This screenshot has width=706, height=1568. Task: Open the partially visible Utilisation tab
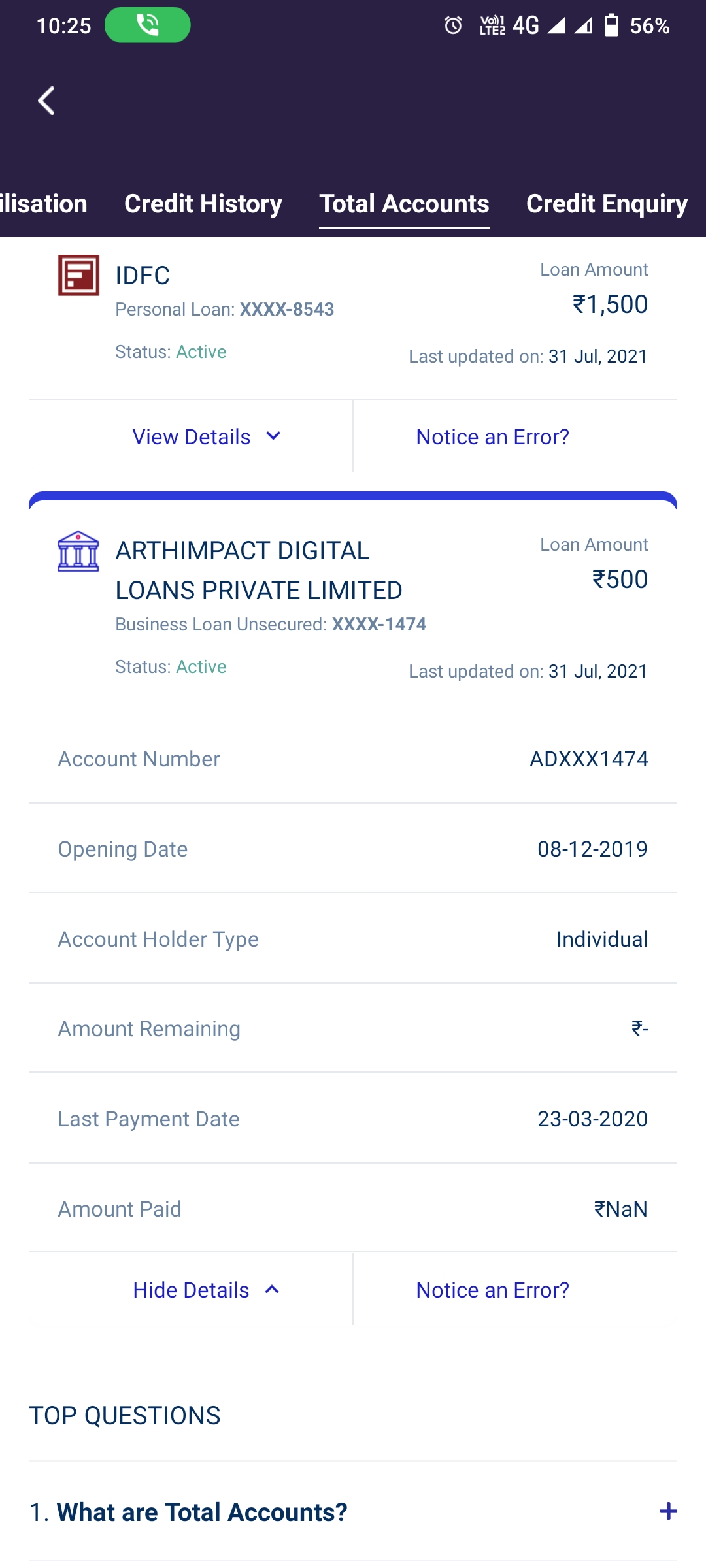coord(43,204)
